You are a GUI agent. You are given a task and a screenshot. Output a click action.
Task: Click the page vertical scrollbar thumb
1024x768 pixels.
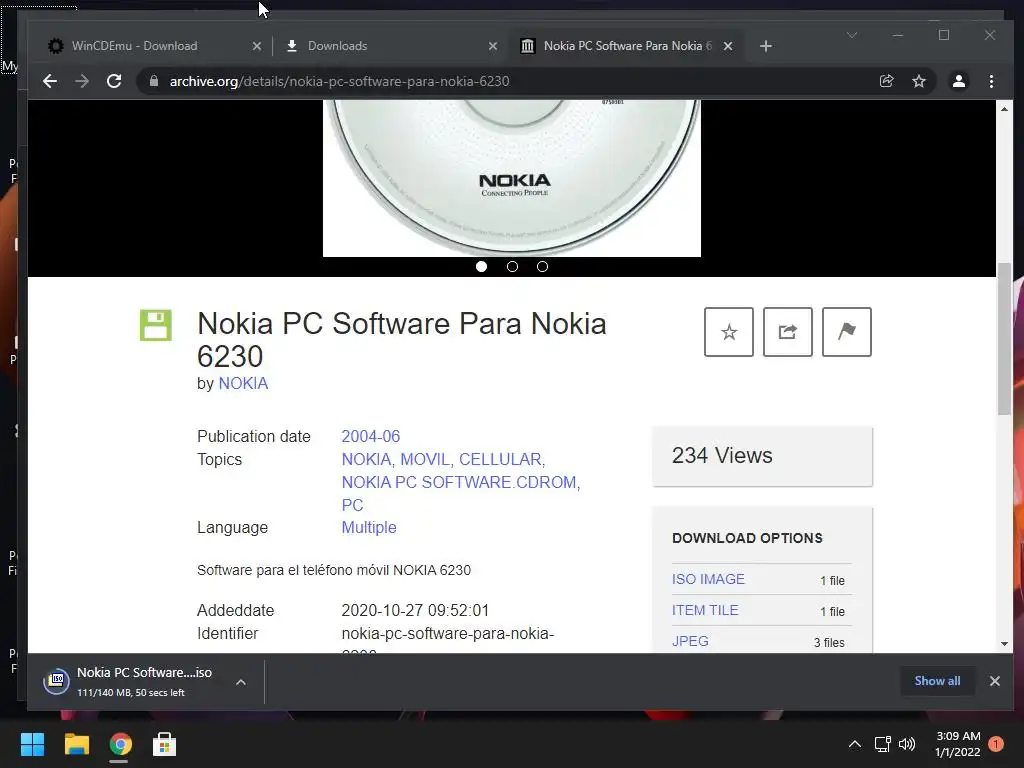coord(1004,338)
